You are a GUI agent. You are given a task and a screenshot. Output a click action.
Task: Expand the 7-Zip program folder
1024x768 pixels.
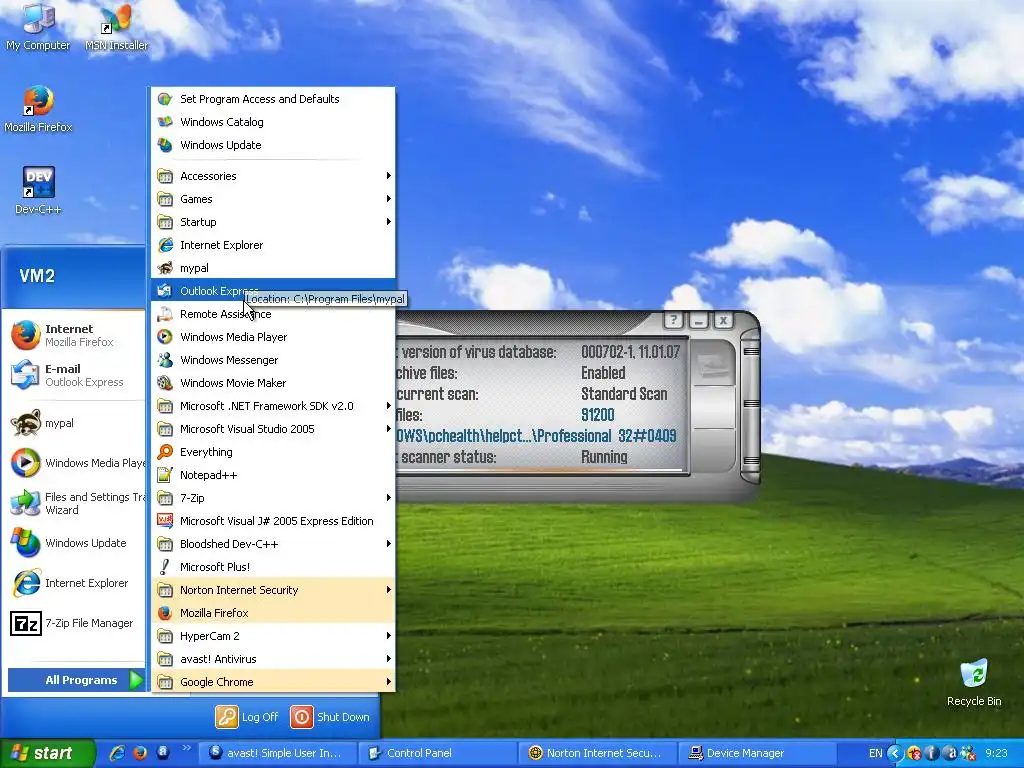point(273,498)
